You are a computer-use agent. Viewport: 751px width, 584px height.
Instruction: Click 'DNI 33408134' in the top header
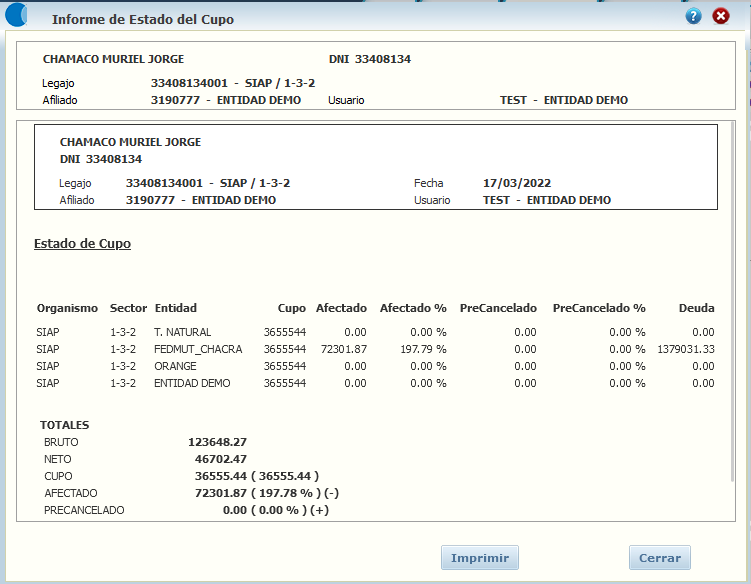click(x=370, y=59)
